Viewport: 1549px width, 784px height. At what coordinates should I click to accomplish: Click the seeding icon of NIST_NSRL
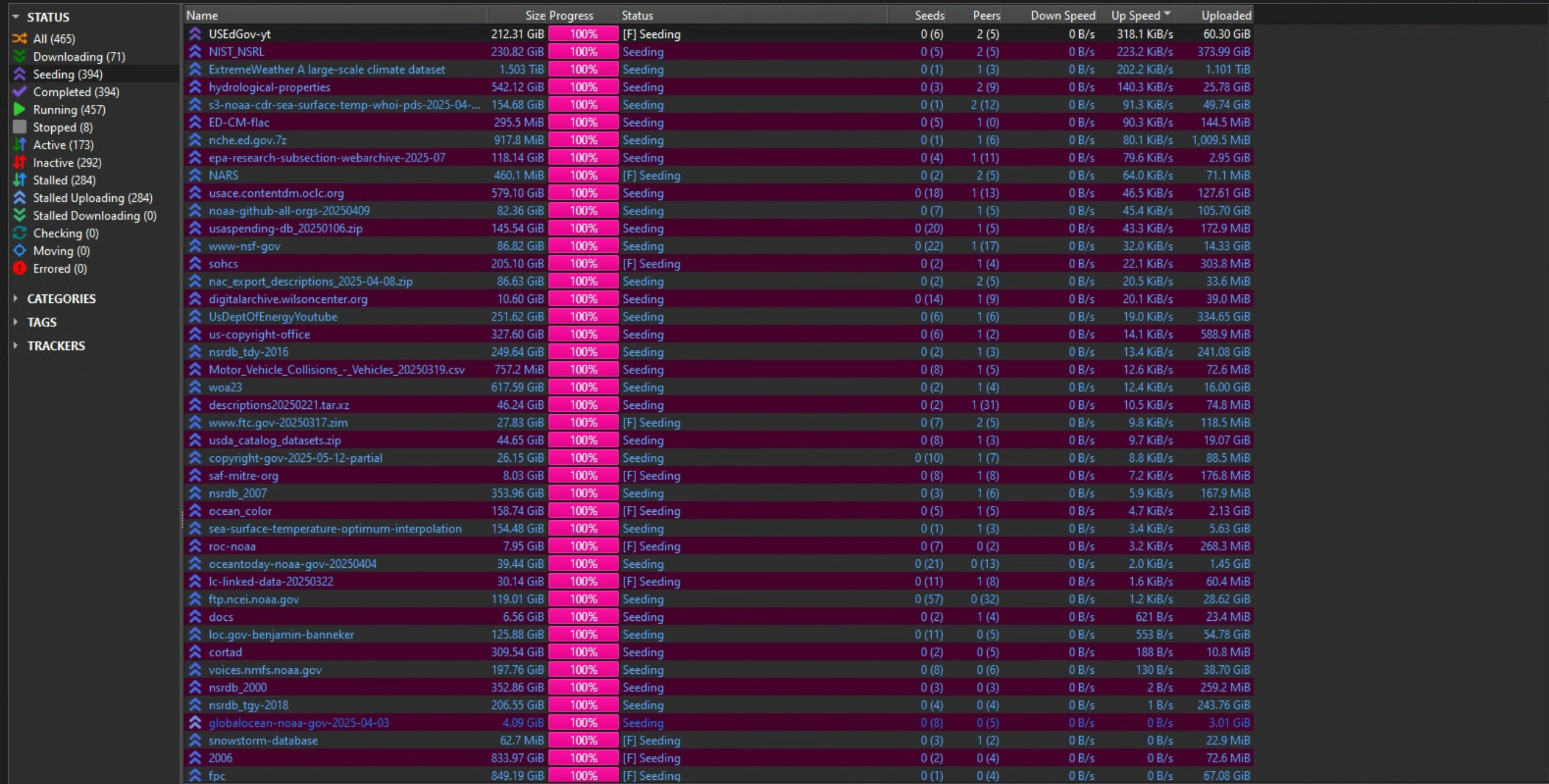point(195,52)
